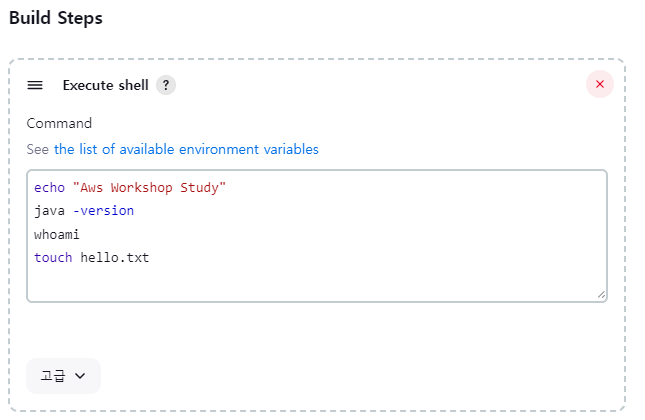Click the "Aws Workshop Study" string text

[149, 188]
